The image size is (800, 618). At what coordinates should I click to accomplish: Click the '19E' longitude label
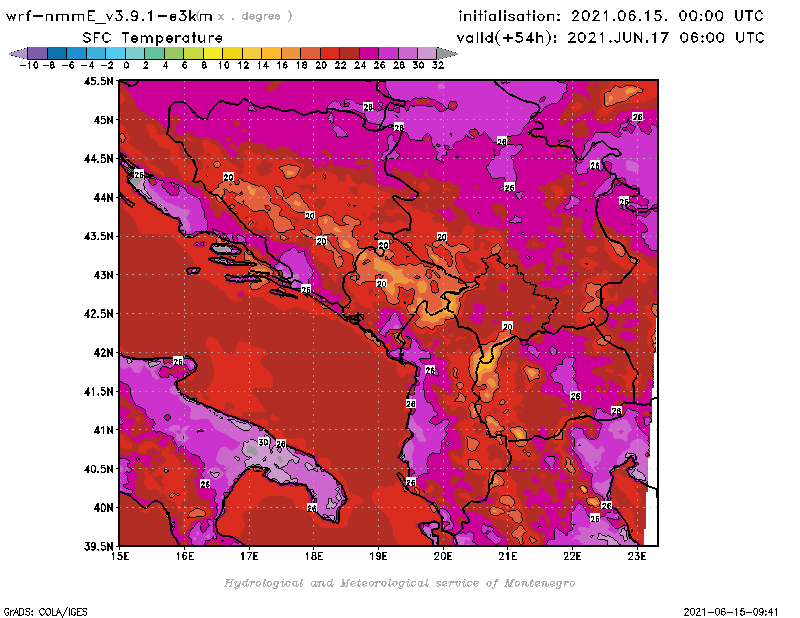pos(378,556)
